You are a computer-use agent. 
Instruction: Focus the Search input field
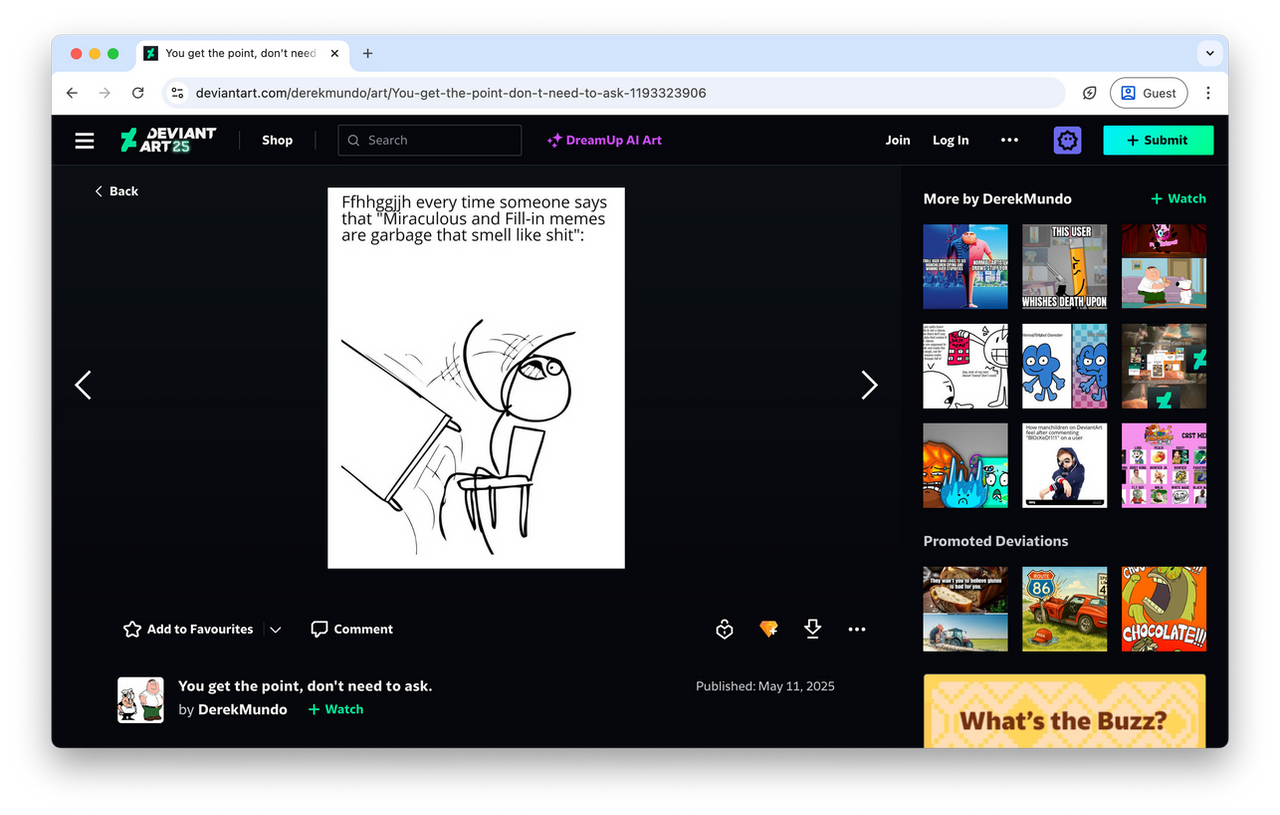pyautogui.click(x=430, y=140)
